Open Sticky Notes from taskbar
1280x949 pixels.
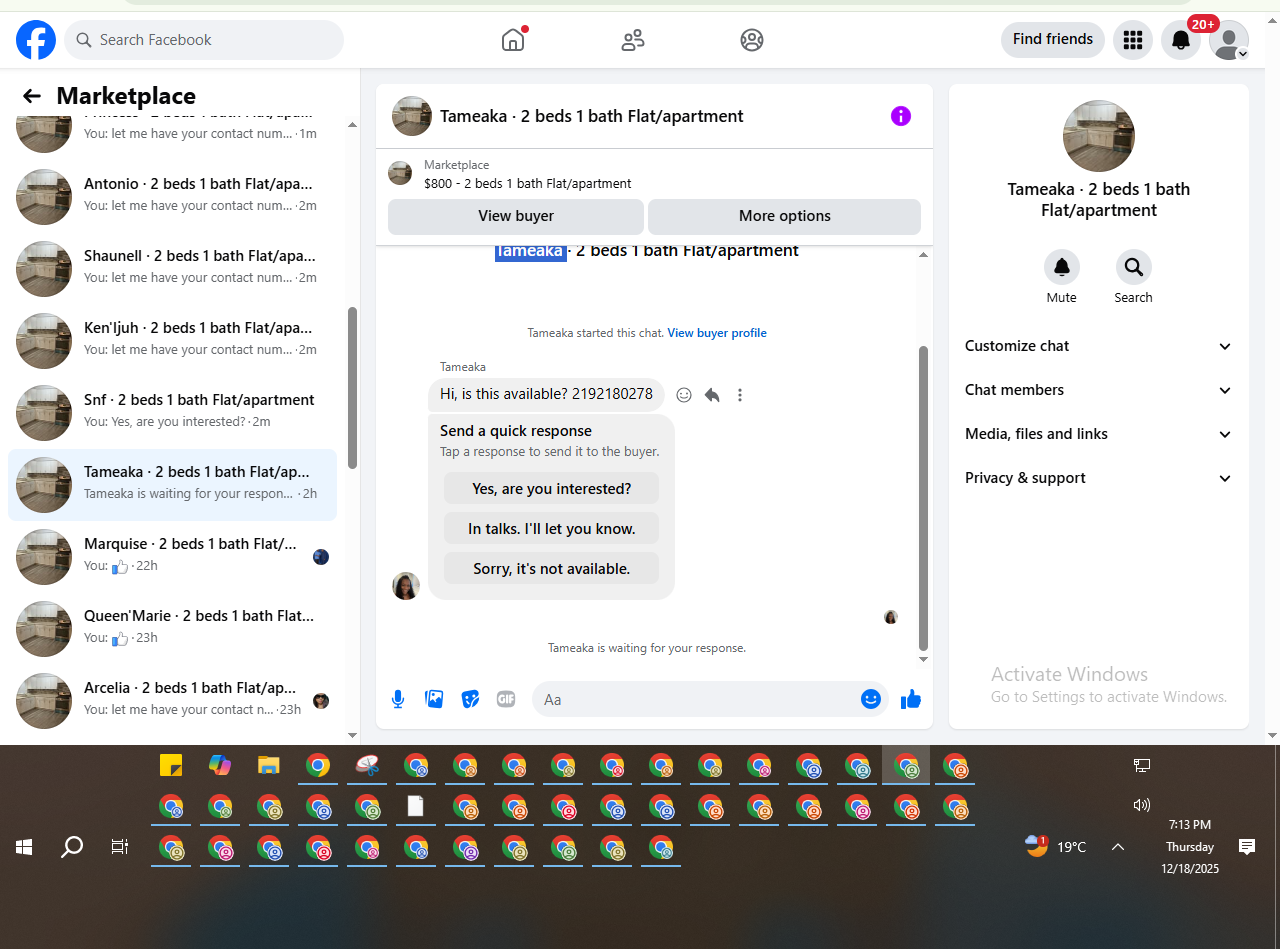point(171,765)
